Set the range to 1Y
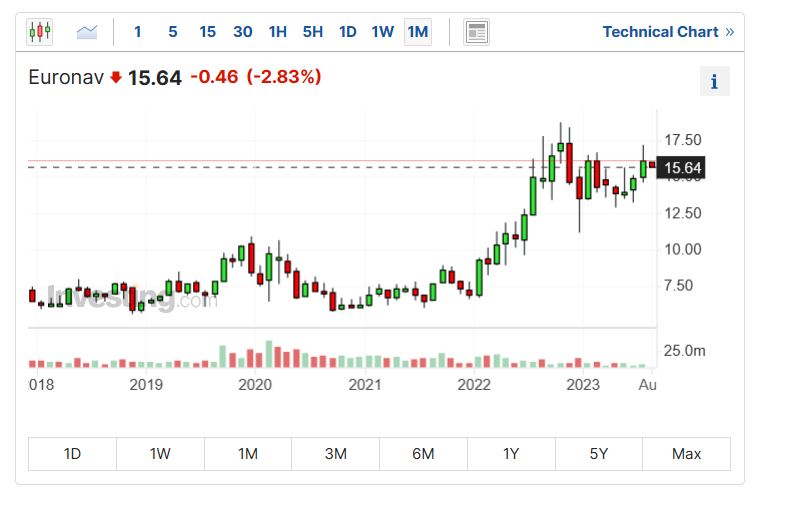The width and height of the screenshot is (789, 514). click(511, 454)
